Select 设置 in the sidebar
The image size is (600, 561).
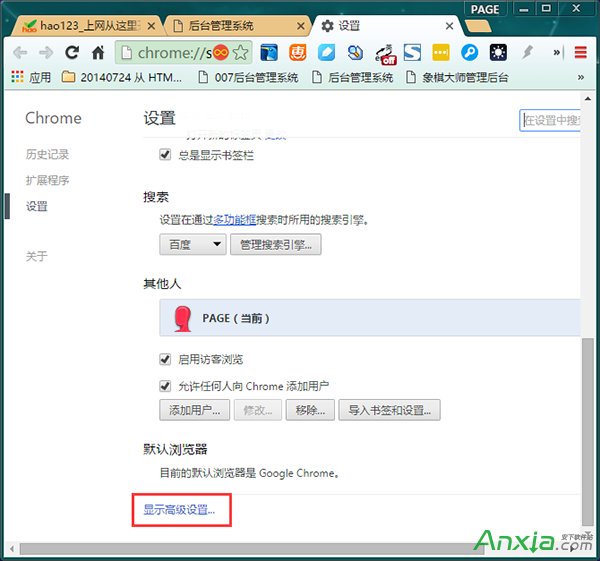coord(37,206)
